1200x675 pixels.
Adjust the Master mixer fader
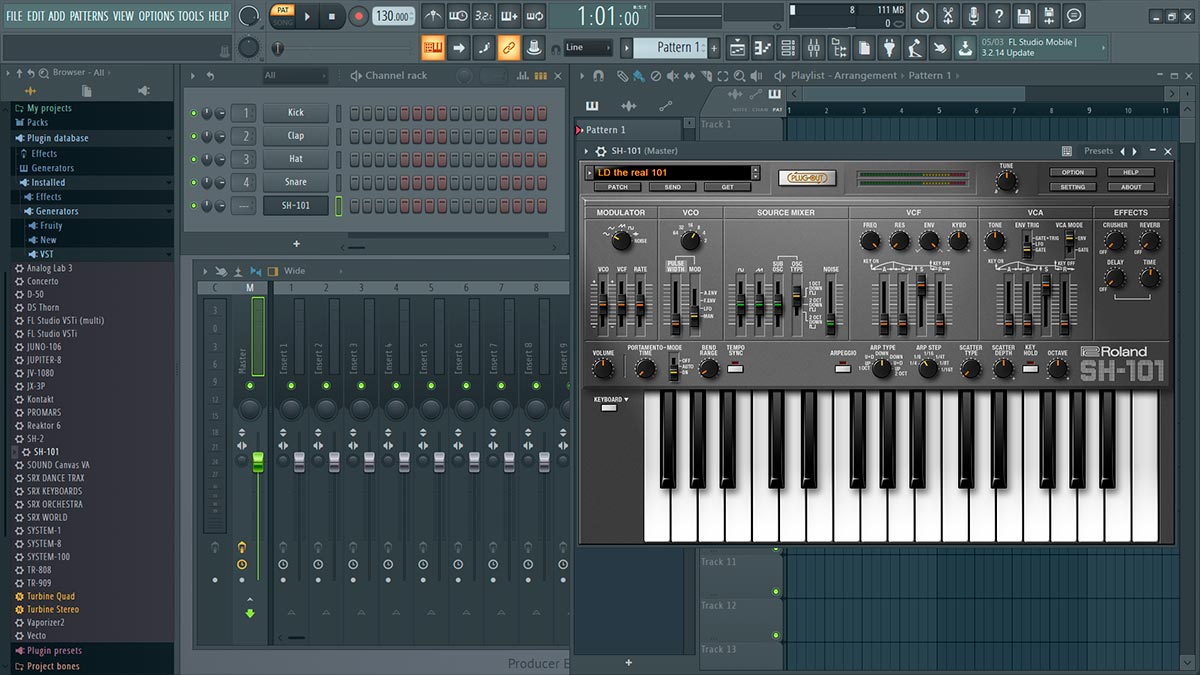click(258, 461)
